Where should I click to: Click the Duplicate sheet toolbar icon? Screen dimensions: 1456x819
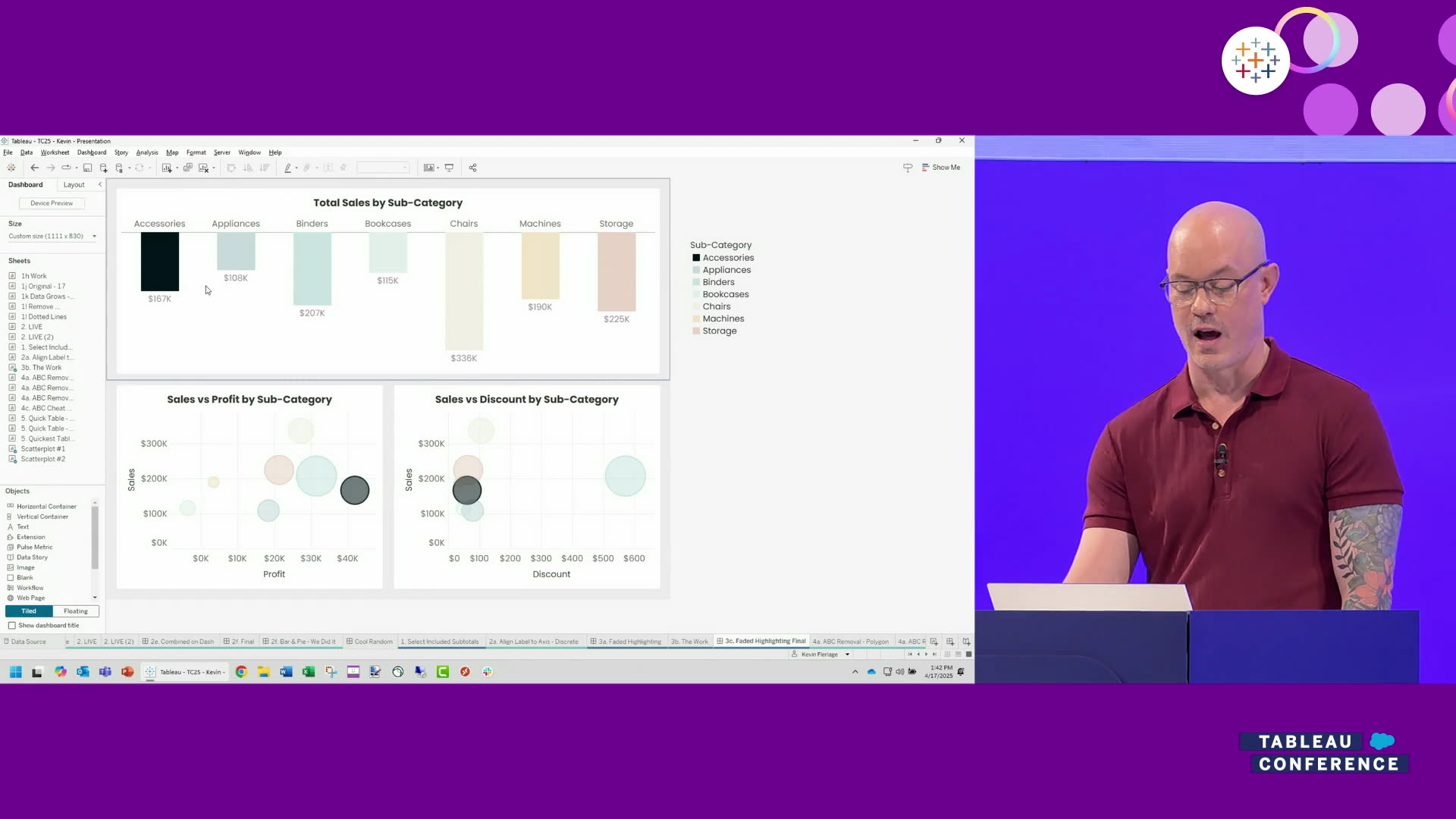(x=188, y=168)
